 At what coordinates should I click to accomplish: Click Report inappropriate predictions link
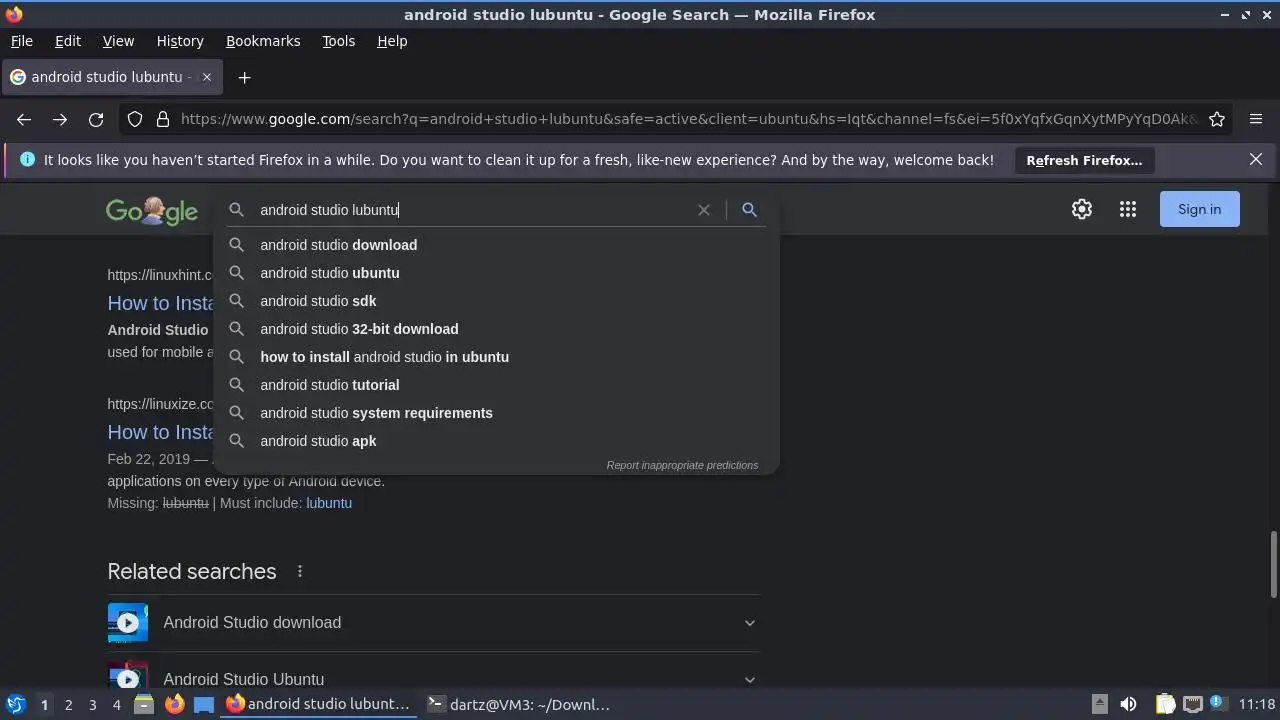[x=682, y=465]
